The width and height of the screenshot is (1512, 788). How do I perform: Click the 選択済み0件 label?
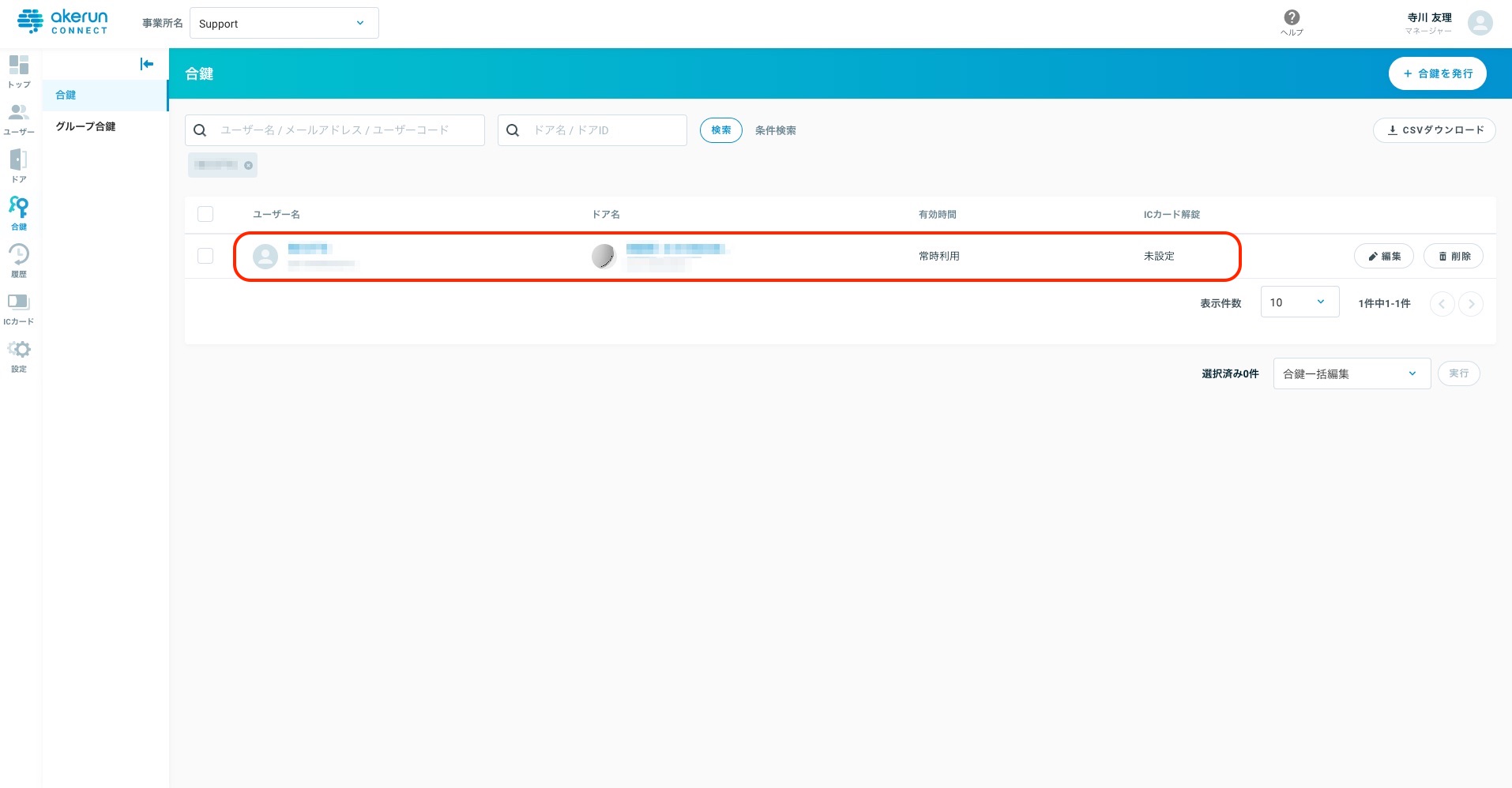click(1230, 373)
